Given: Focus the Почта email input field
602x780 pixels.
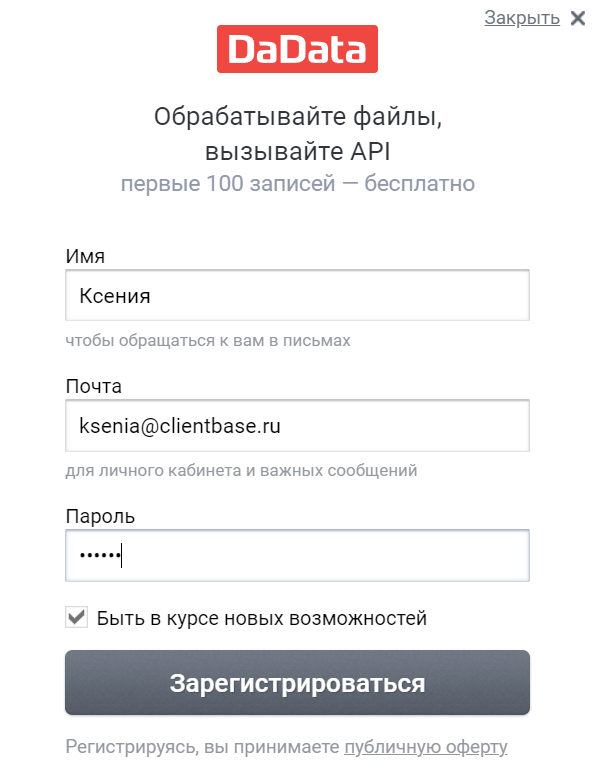Looking at the screenshot, I should [x=297, y=426].
